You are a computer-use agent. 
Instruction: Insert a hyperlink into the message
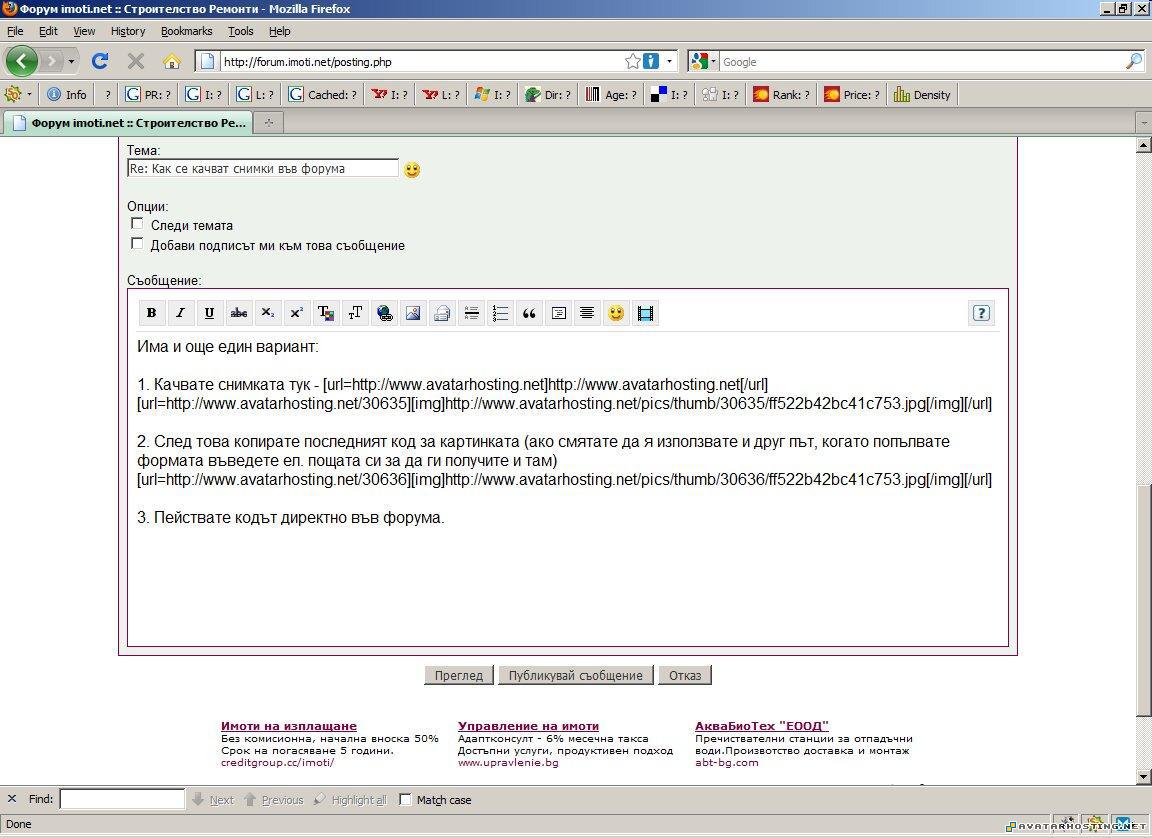[x=384, y=313]
